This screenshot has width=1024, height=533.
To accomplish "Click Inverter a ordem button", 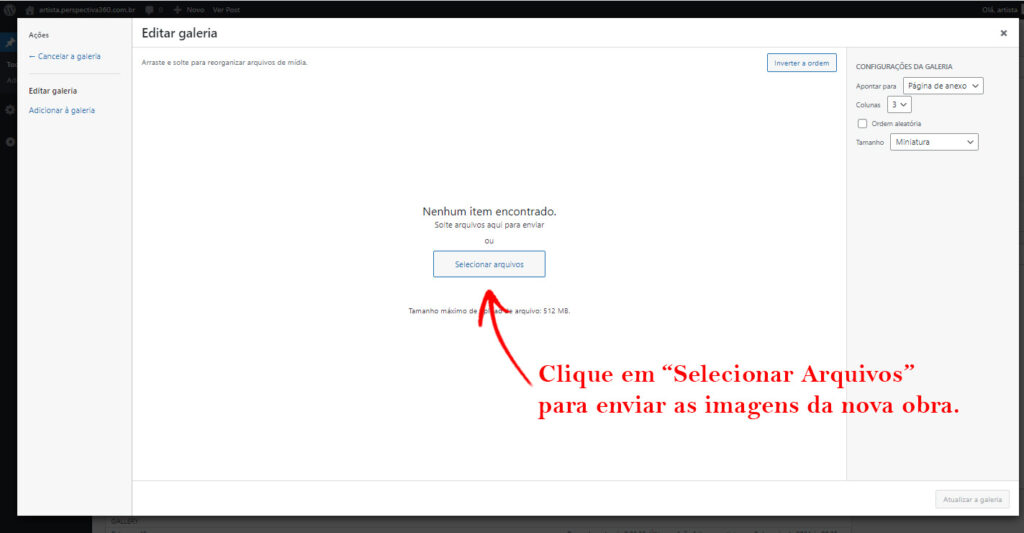I will click(801, 63).
